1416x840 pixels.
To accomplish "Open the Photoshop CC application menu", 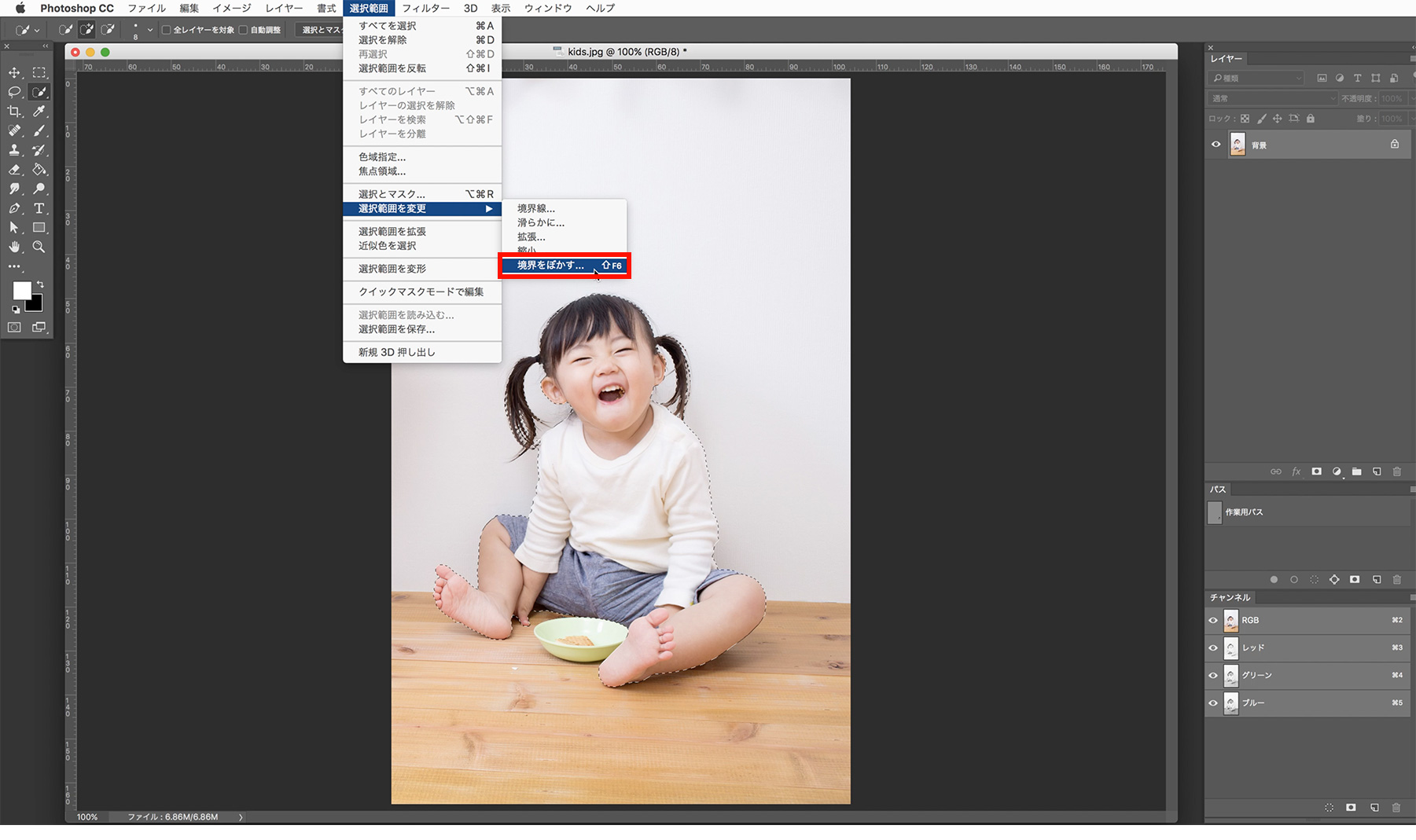I will (x=77, y=8).
